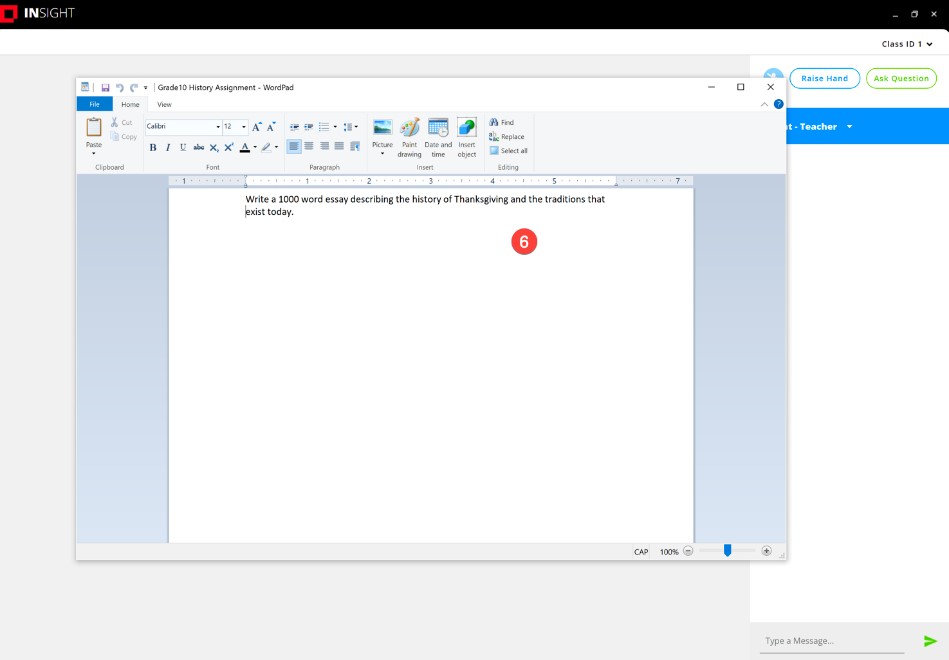Open the Class ID 1 dropdown
The image size is (949, 660).
907,44
